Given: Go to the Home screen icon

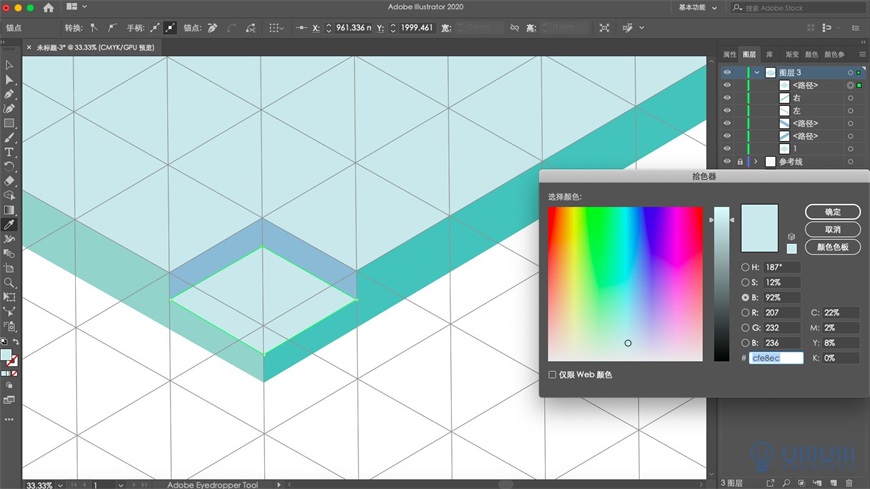Looking at the screenshot, I should click(48, 7).
